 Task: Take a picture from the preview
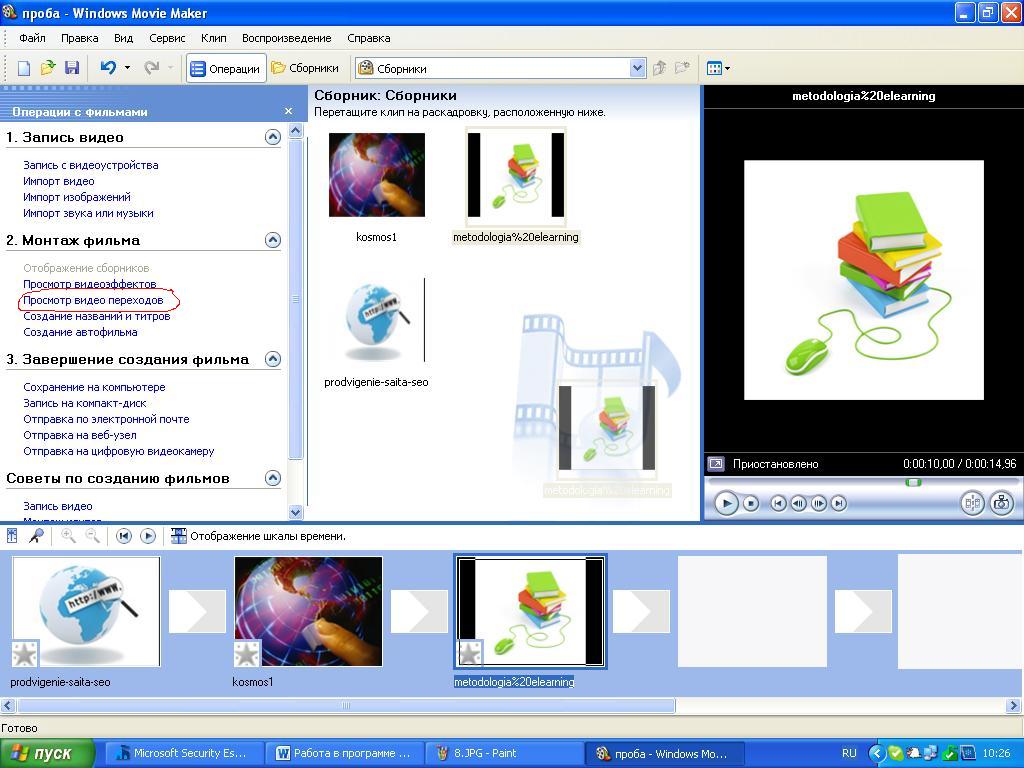coord(1001,504)
